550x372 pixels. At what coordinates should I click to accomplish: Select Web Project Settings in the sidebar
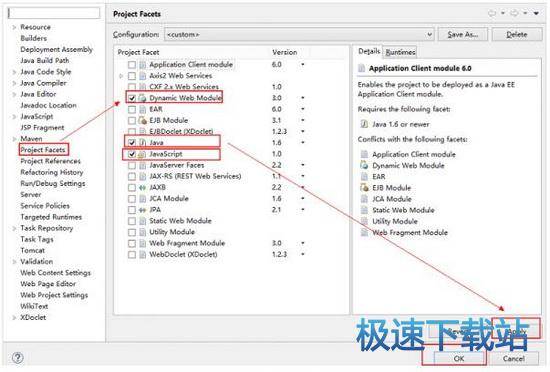point(54,295)
